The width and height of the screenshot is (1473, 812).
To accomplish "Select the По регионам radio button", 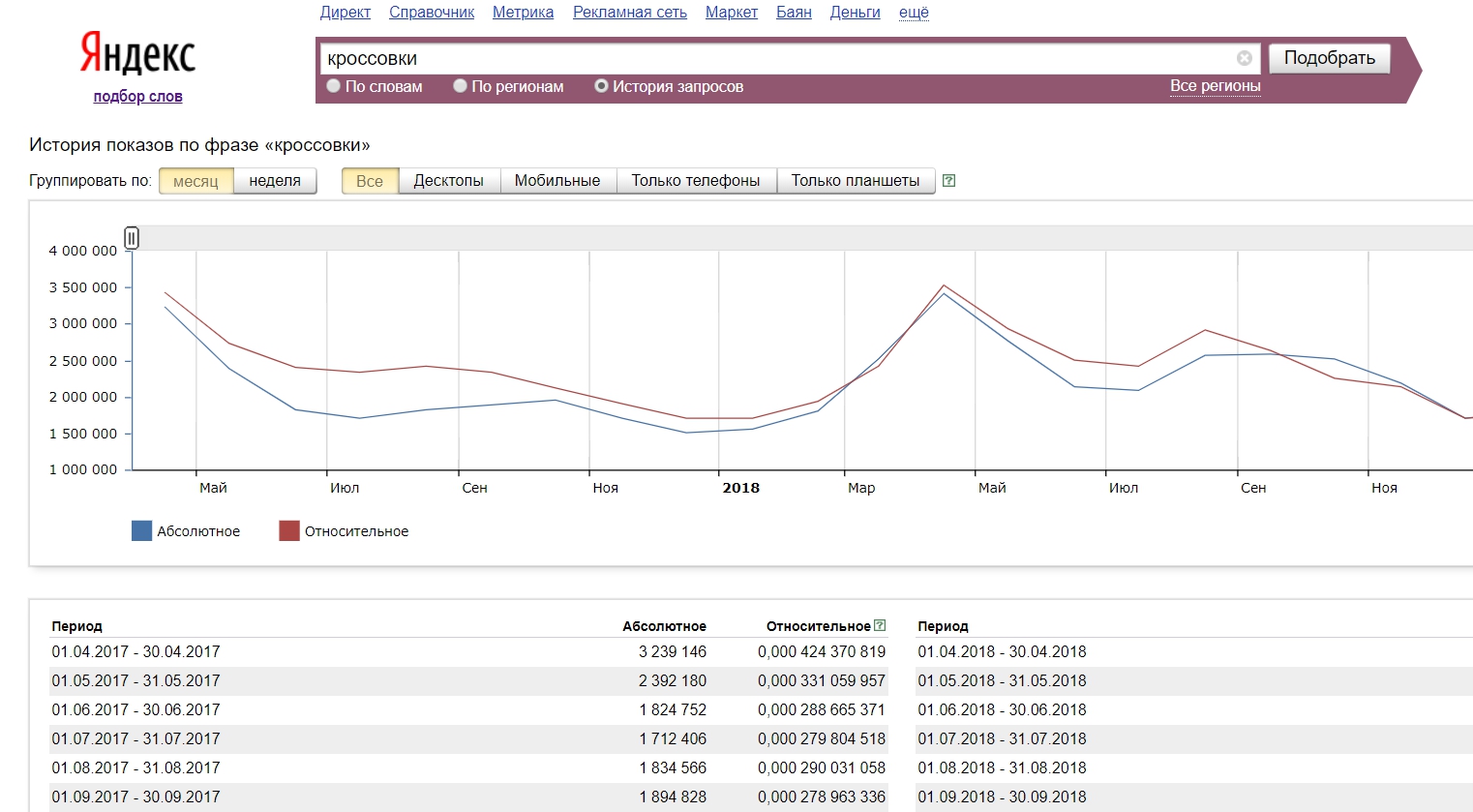I will (x=460, y=86).
